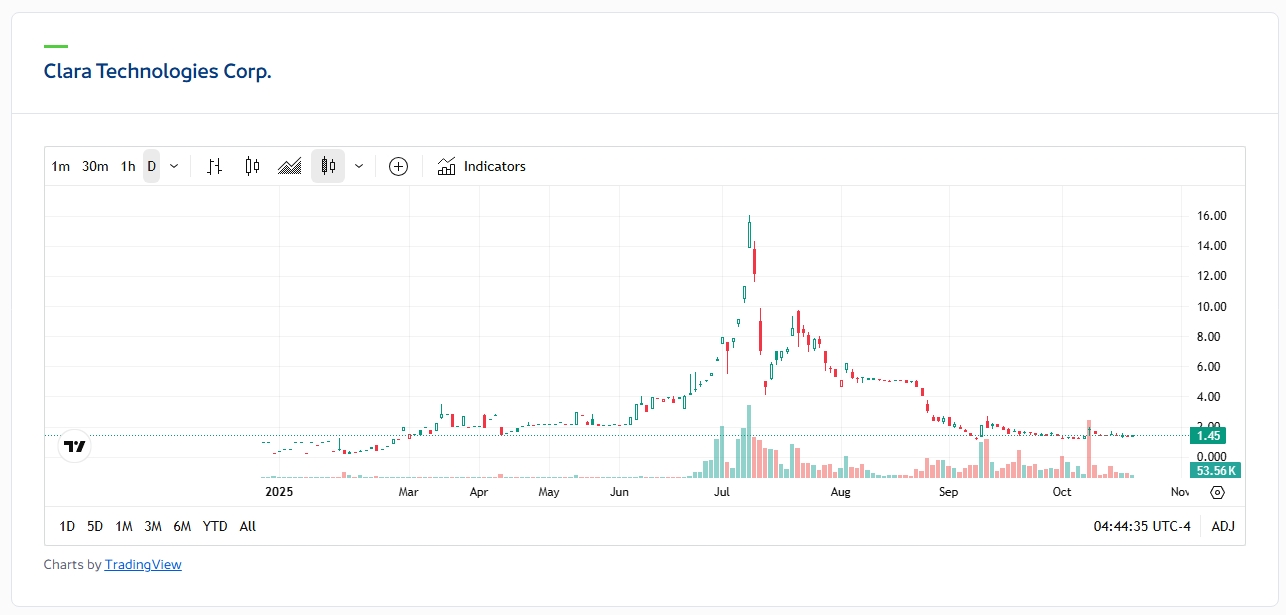The height and width of the screenshot is (615, 1286).
Task: Select the 1h interval button
Action: (128, 166)
